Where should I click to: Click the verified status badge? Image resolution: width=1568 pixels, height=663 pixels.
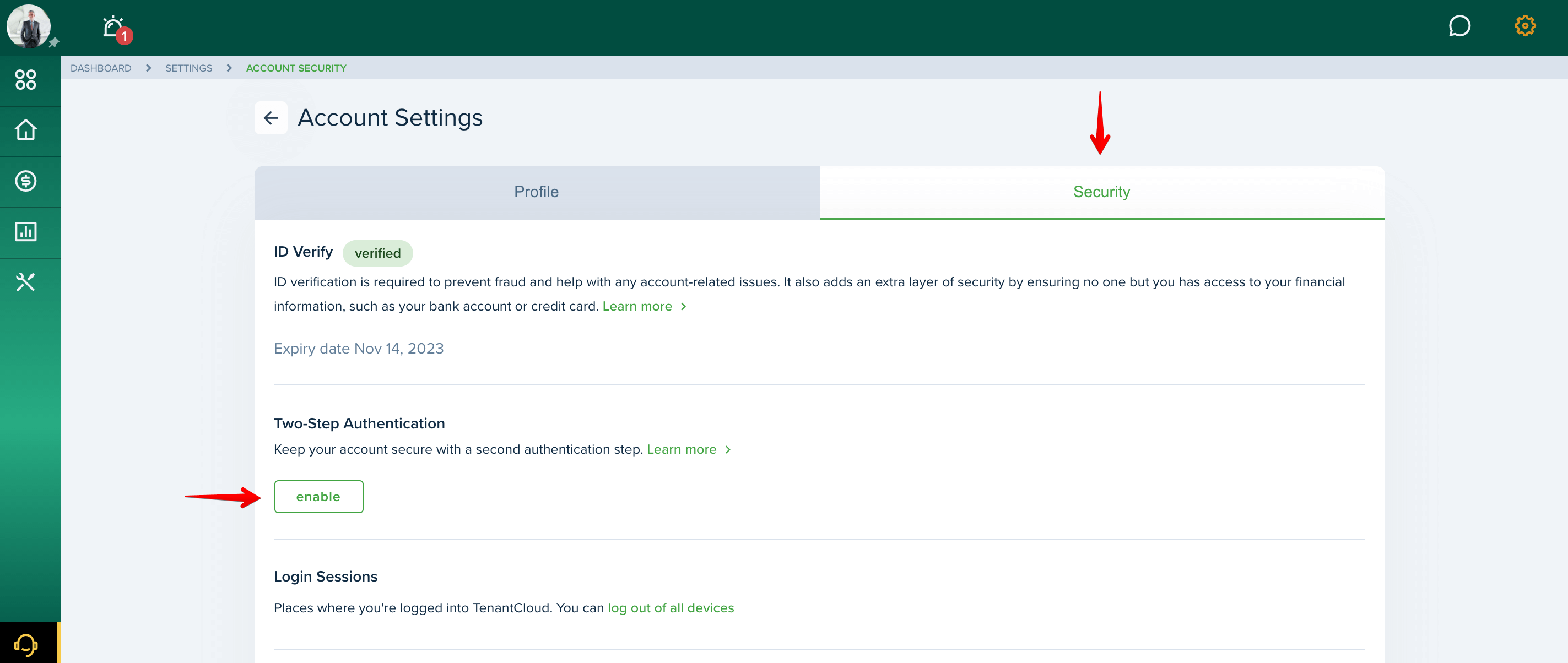tap(377, 253)
